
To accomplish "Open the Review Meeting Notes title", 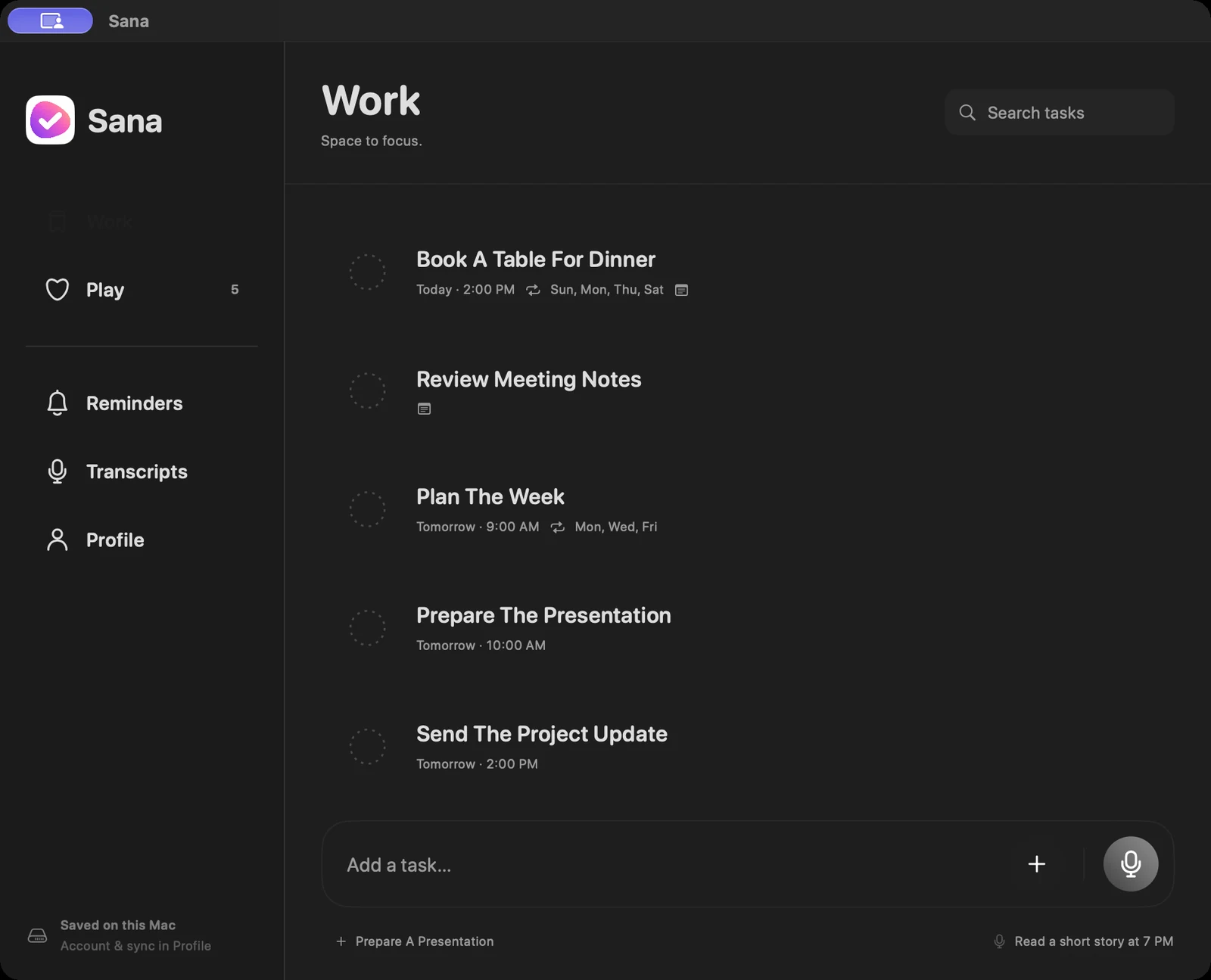I will 528,379.
